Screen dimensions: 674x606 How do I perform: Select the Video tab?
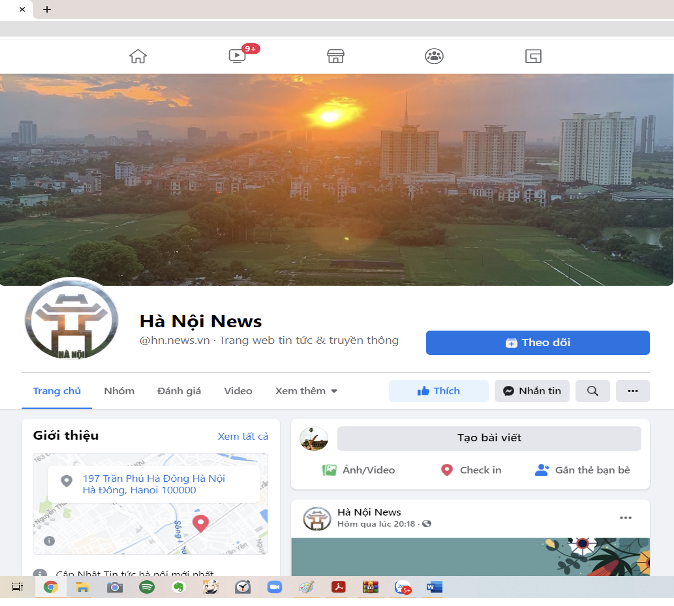(238, 391)
